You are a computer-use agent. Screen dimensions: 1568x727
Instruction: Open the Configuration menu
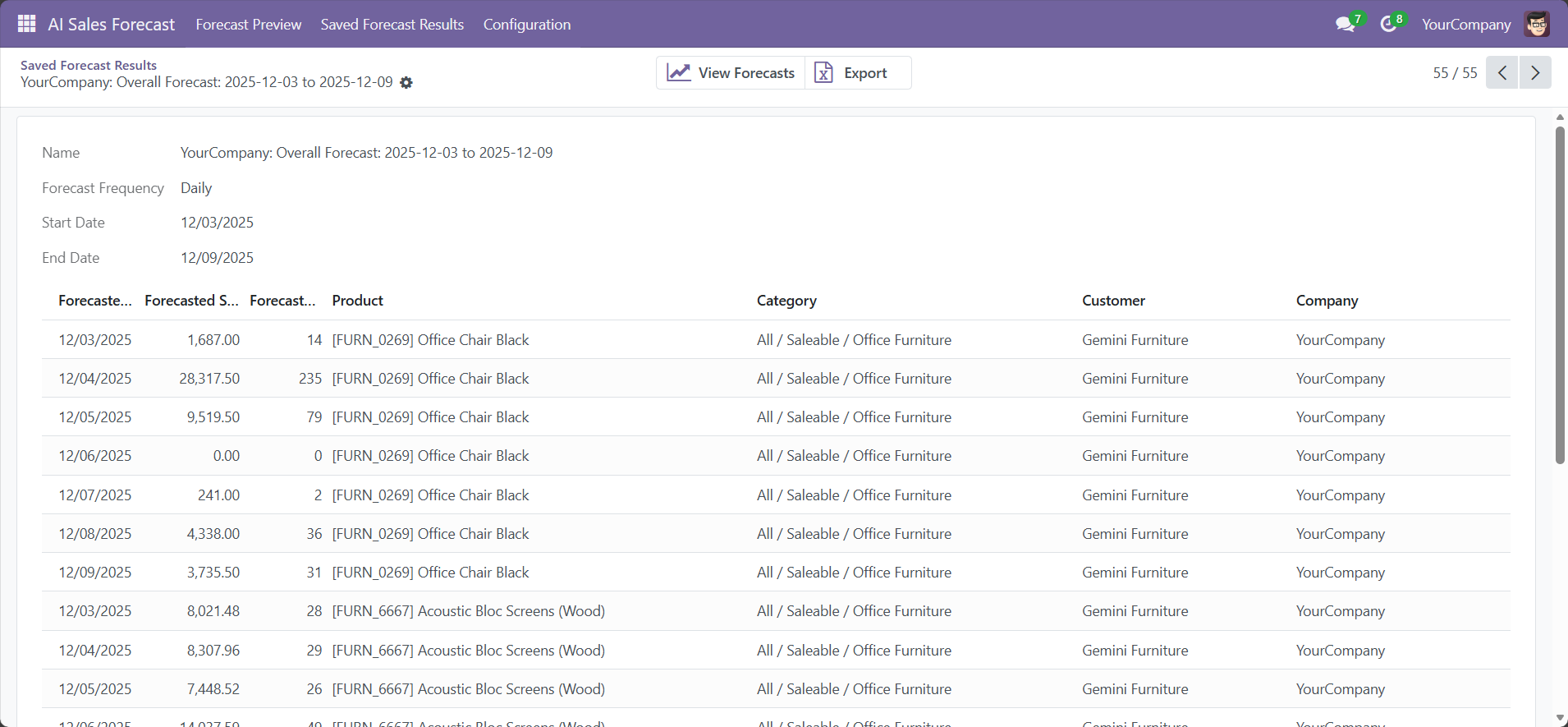tap(526, 24)
